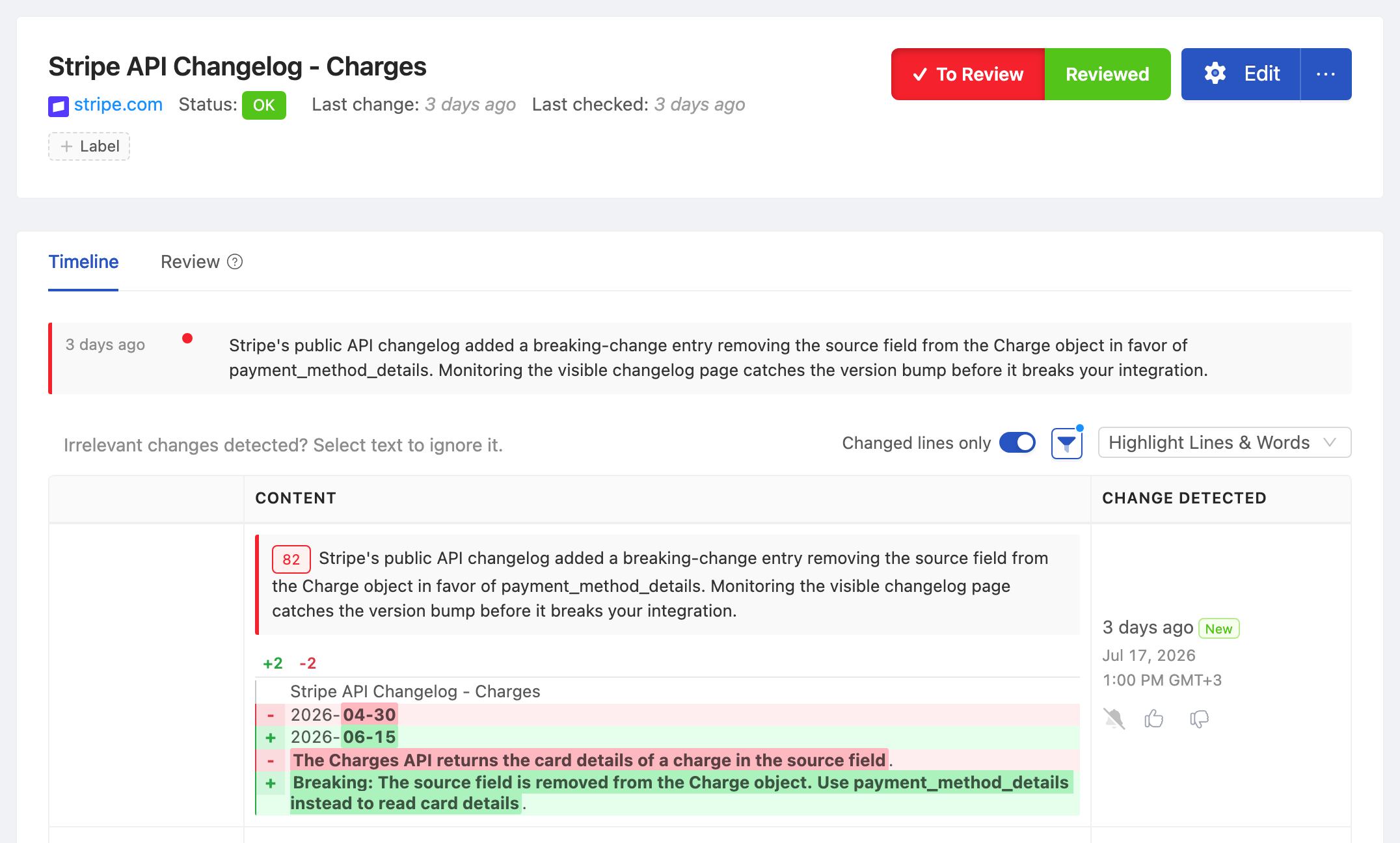Click the +2 additions count
The height and width of the screenshot is (843, 1400).
point(273,663)
